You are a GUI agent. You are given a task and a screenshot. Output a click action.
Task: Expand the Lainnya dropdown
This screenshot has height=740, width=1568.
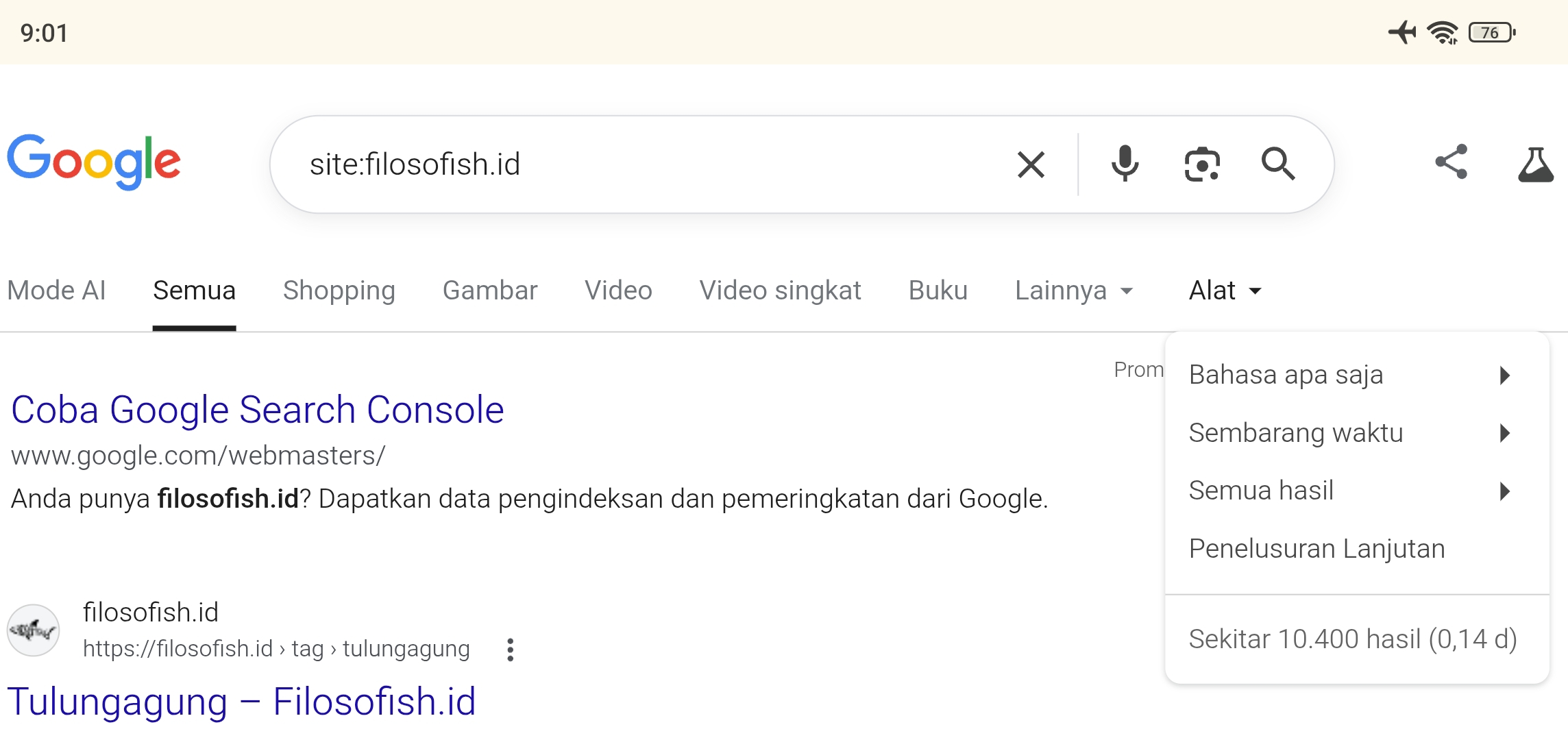[1074, 291]
